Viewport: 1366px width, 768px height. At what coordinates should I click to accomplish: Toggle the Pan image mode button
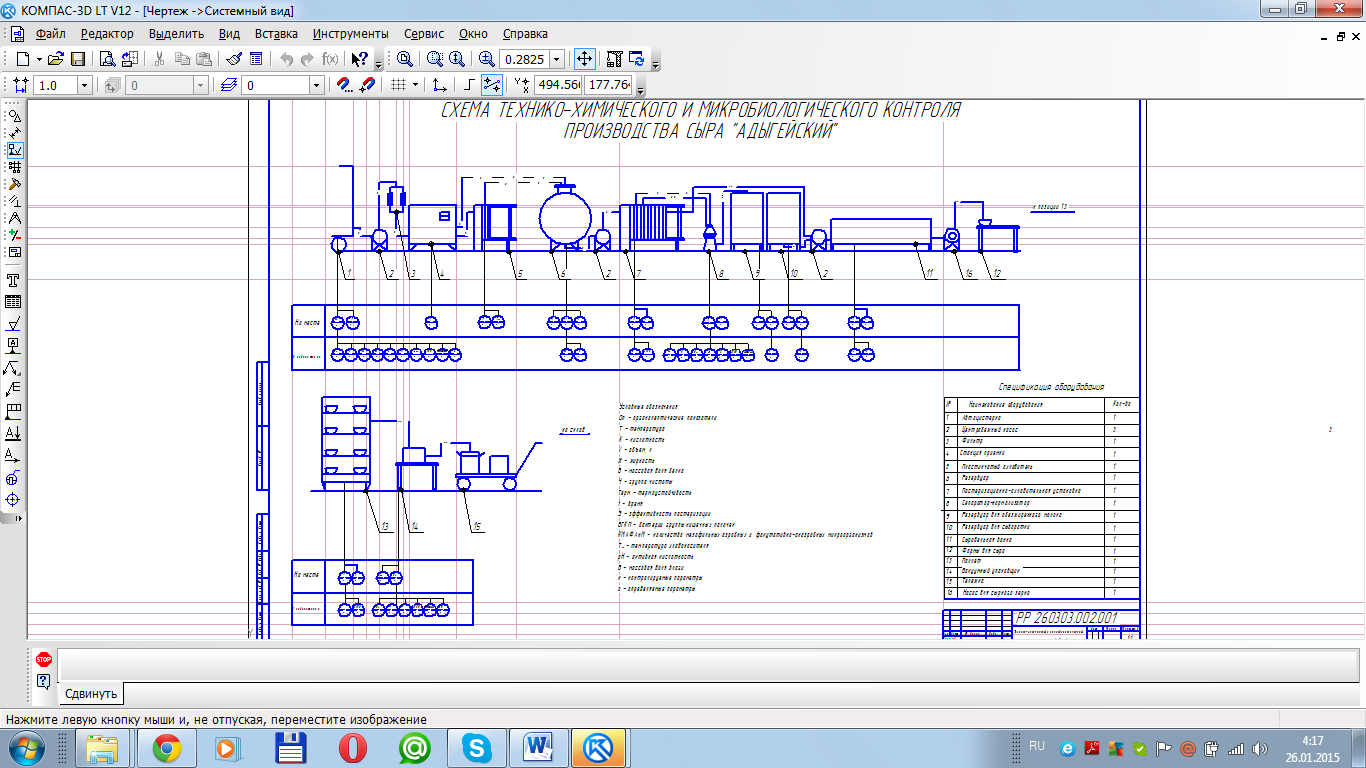click(x=584, y=59)
